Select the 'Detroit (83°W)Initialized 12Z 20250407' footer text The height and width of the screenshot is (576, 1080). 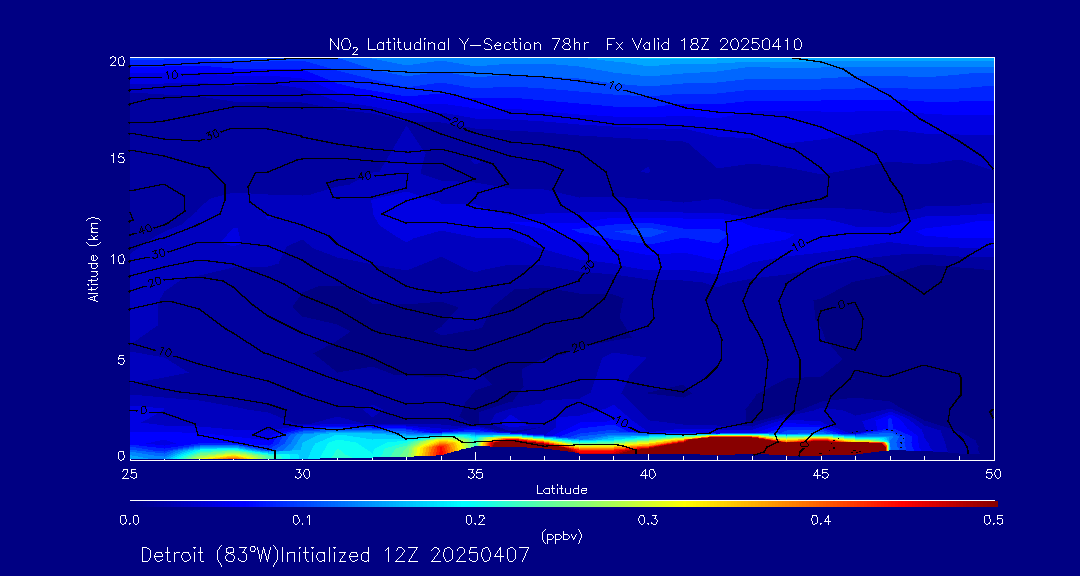[x=335, y=555]
